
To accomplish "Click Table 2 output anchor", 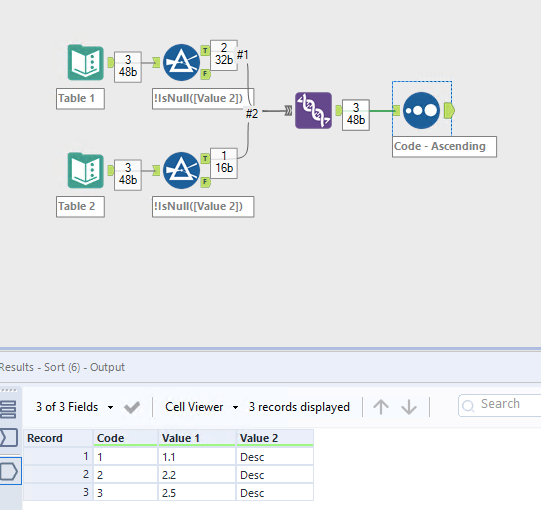I will [x=111, y=170].
